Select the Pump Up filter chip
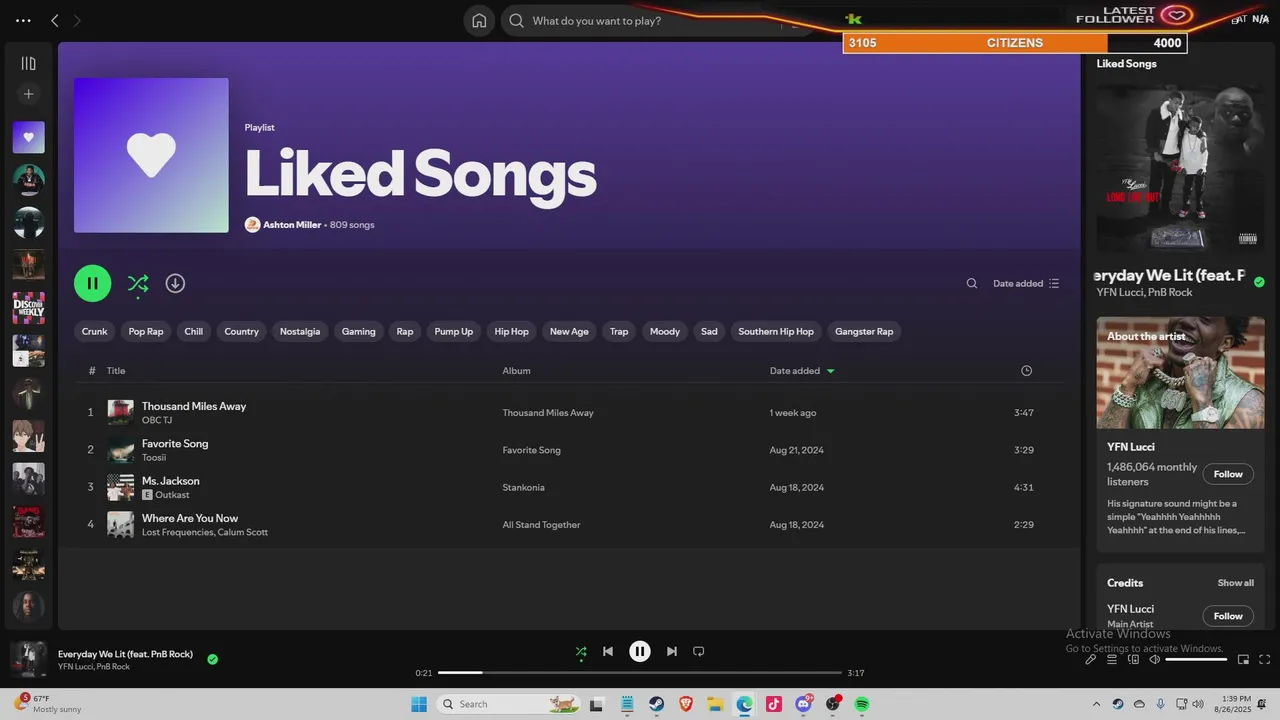Image resolution: width=1280 pixels, height=720 pixels. point(454,331)
